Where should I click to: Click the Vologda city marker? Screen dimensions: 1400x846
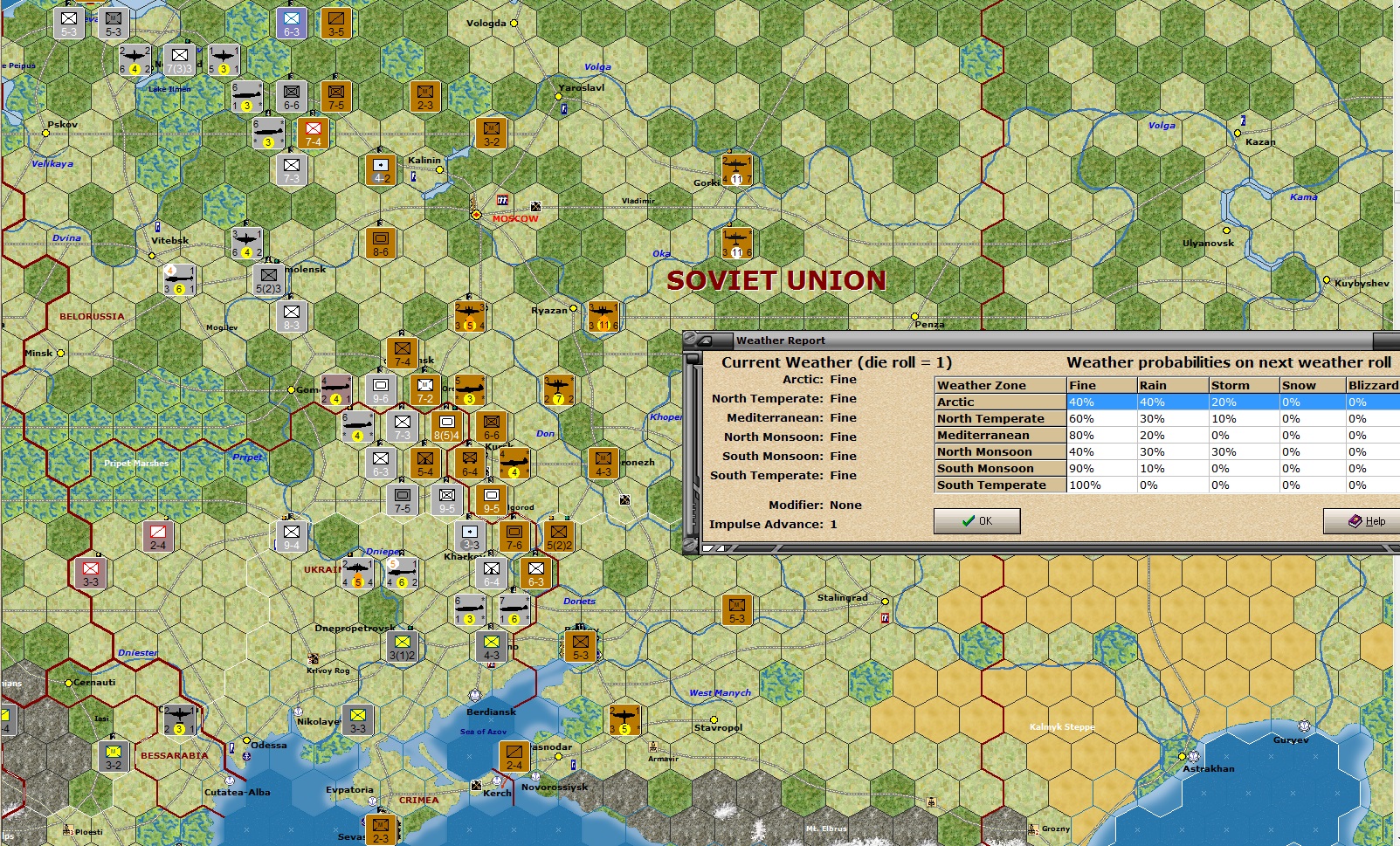click(514, 24)
